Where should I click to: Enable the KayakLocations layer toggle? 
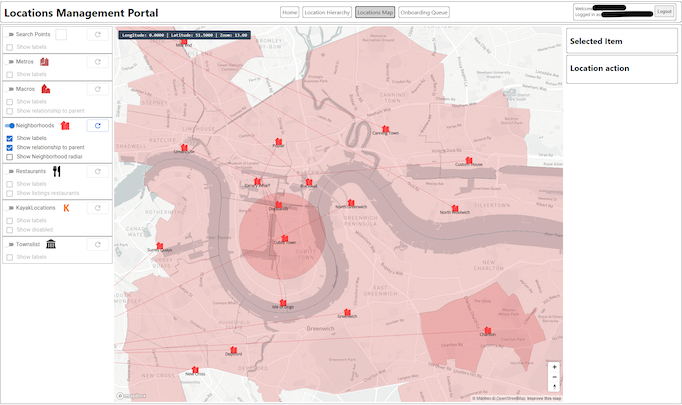10,208
